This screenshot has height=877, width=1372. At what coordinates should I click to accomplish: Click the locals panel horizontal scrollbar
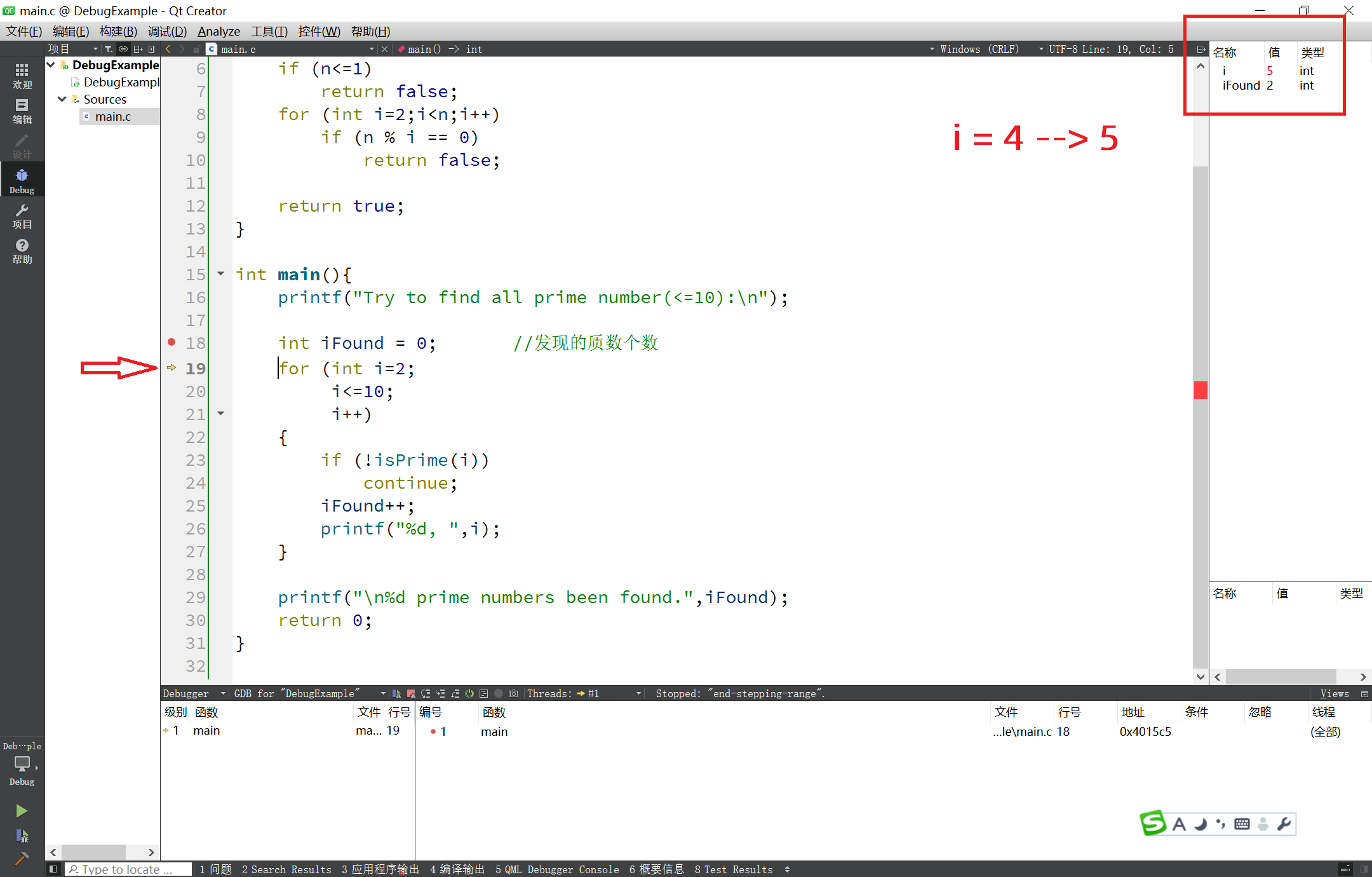1281,677
